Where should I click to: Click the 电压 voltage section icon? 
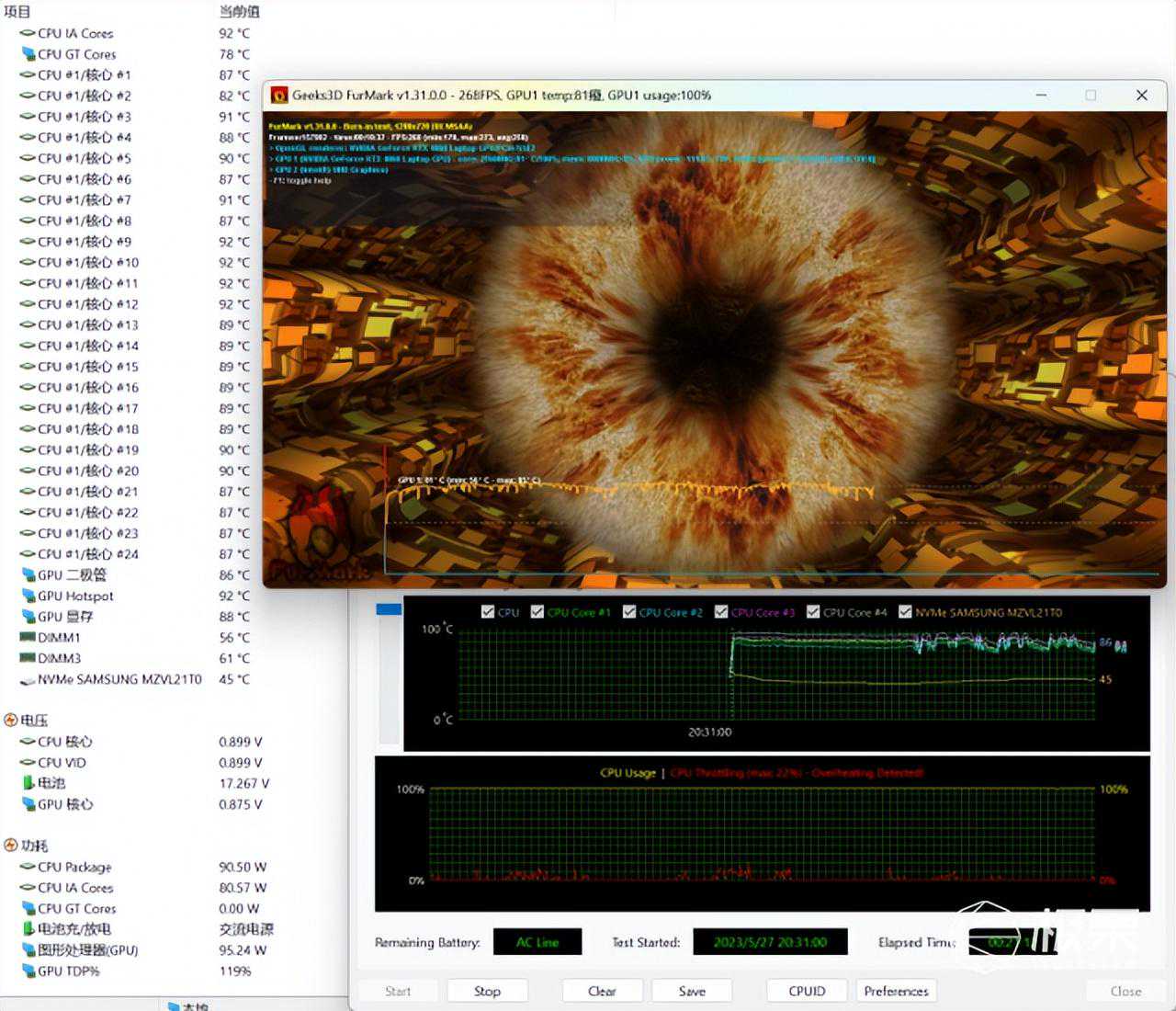pyautogui.click(x=11, y=721)
